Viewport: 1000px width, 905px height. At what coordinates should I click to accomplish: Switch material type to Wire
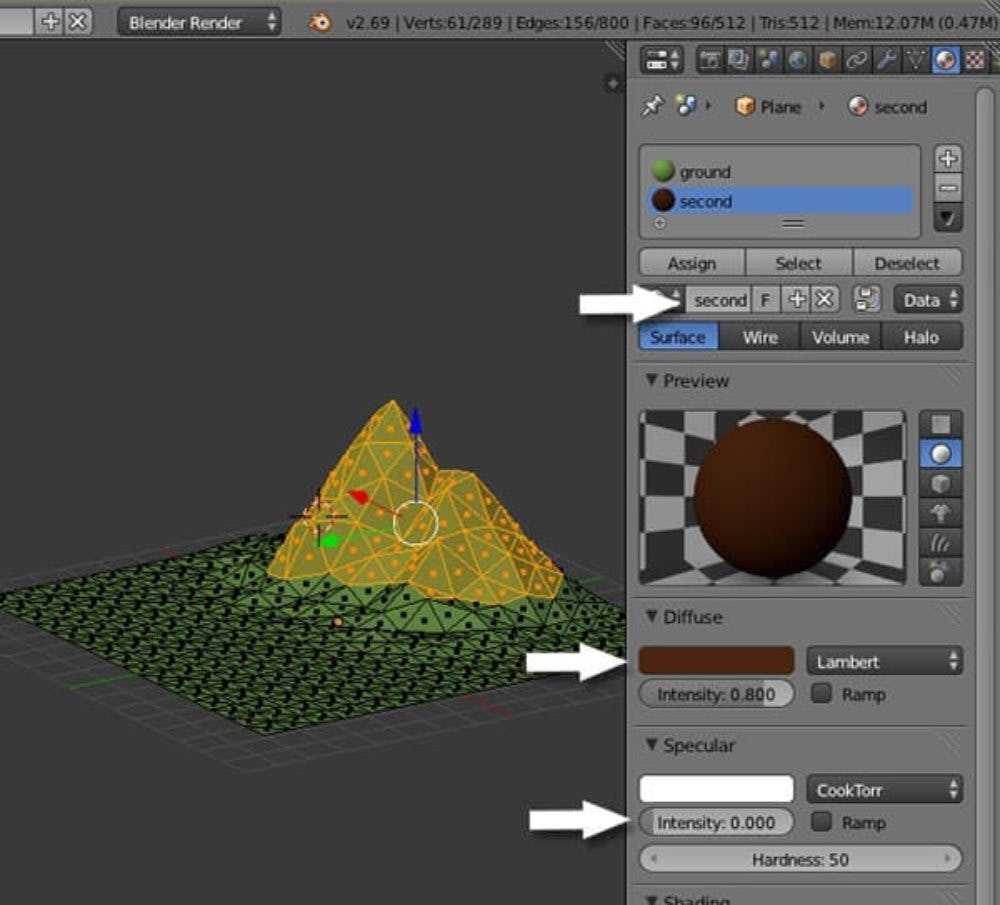click(x=760, y=337)
